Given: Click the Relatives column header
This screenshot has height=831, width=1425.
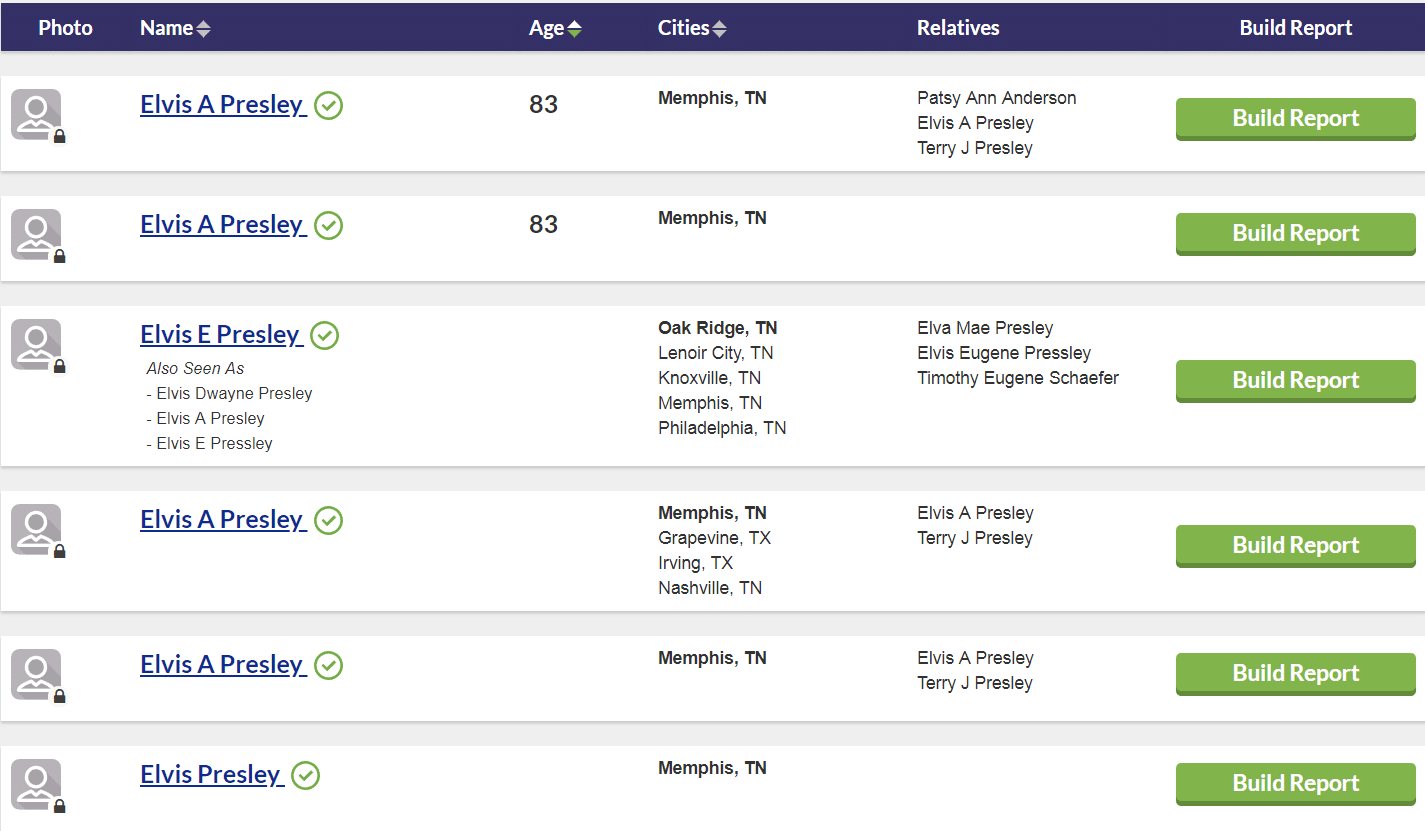Looking at the screenshot, I should 957,29.
